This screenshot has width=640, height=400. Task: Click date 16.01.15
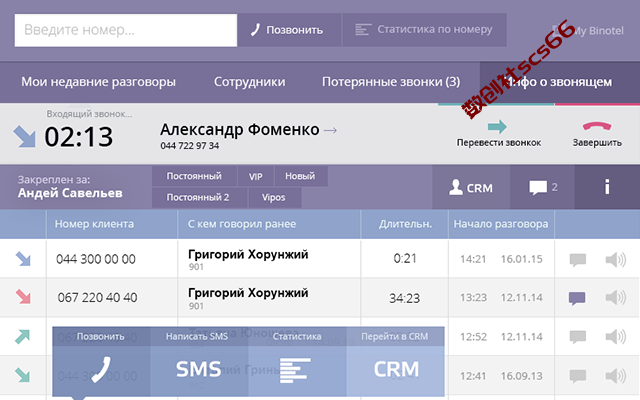522,259
